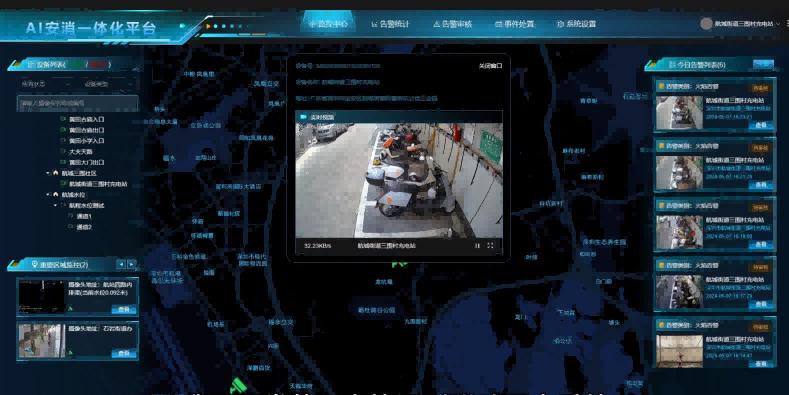Show previous item in 重点区域监控 panel
Viewport: 789px width, 395px height.
point(121,264)
